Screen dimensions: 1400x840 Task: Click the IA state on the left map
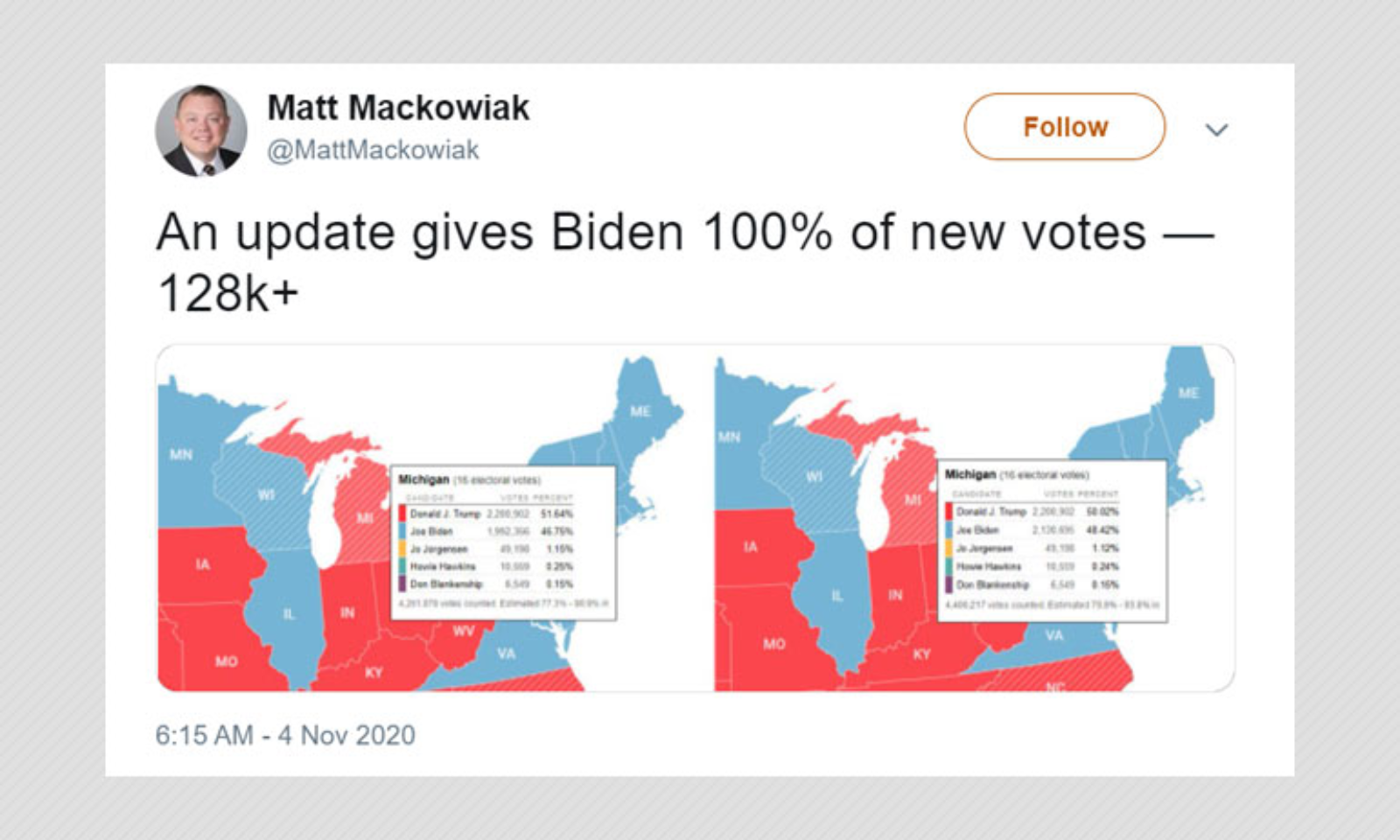click(x=203, y=564)
